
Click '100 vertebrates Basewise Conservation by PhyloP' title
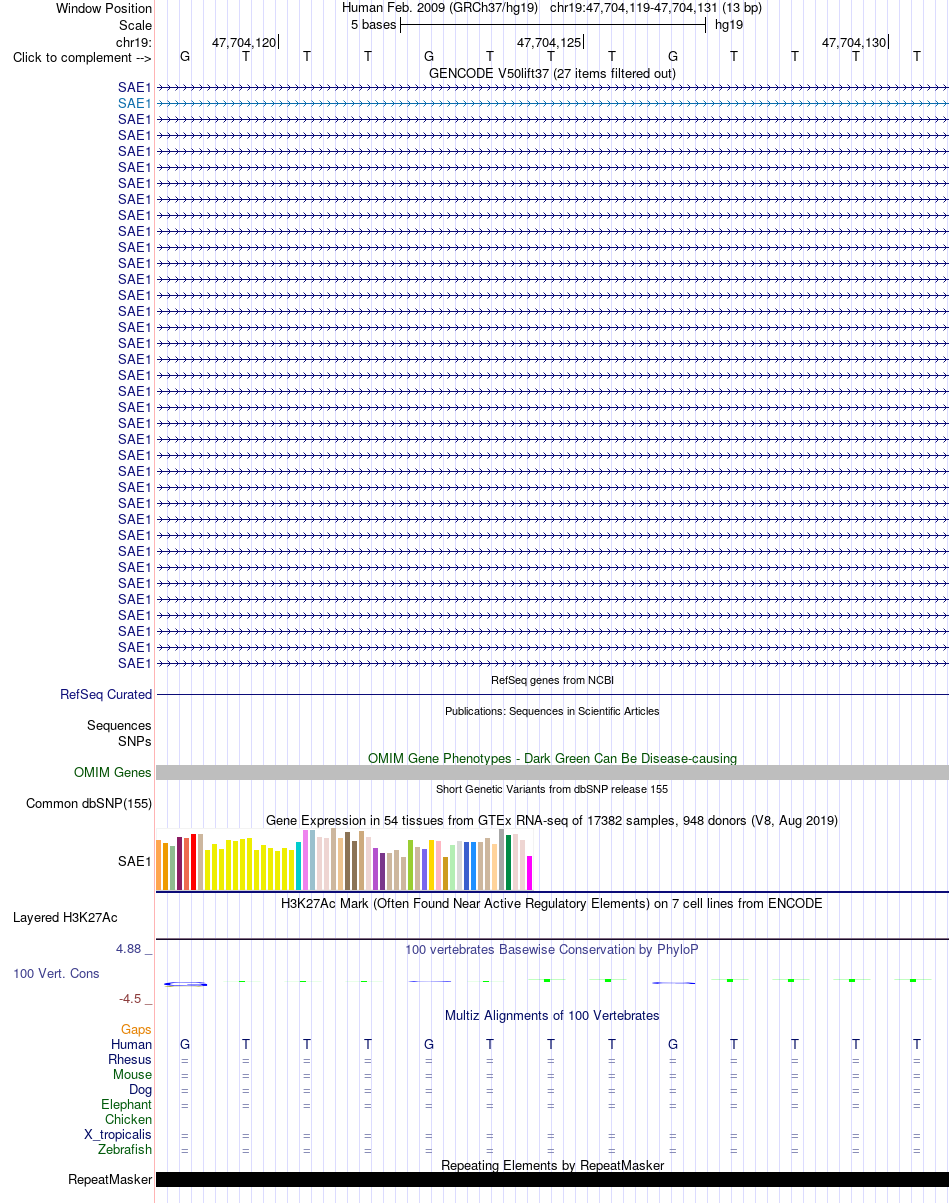coord(552,949)
